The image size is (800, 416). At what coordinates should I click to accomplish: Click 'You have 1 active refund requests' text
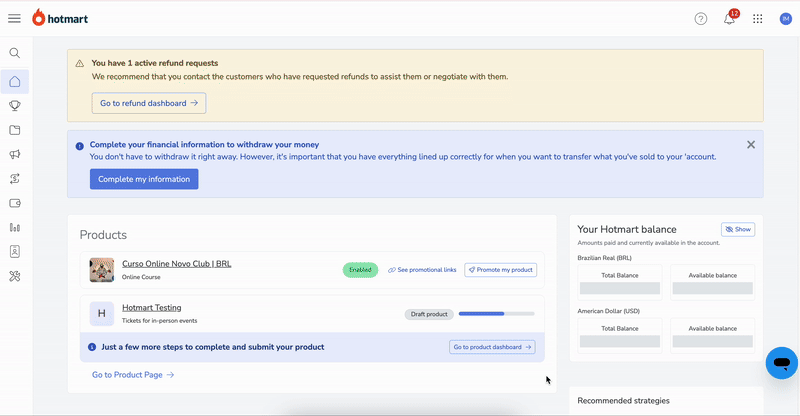click(155, 63)
